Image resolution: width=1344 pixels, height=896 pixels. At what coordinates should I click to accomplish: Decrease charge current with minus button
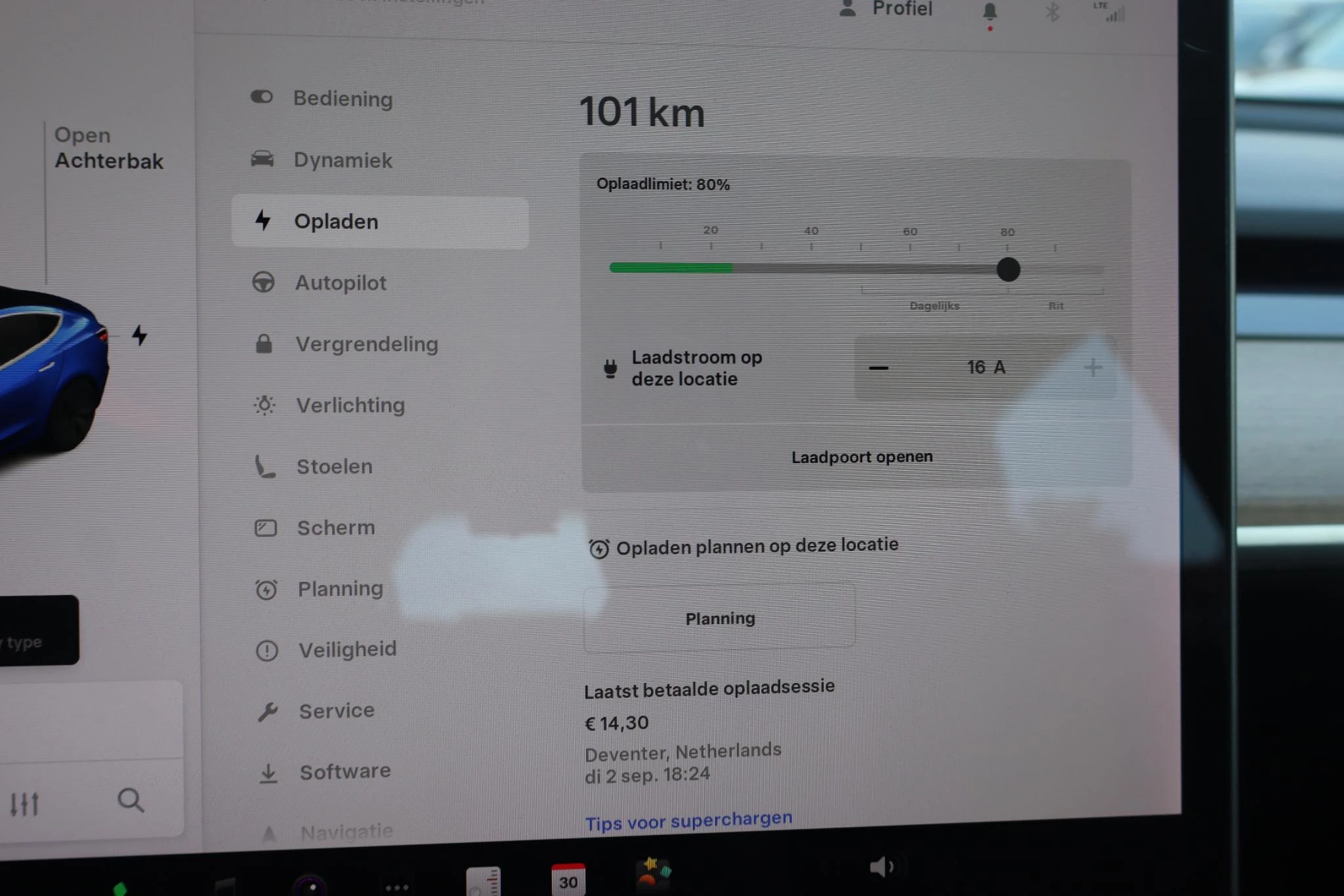click(878, 368)
